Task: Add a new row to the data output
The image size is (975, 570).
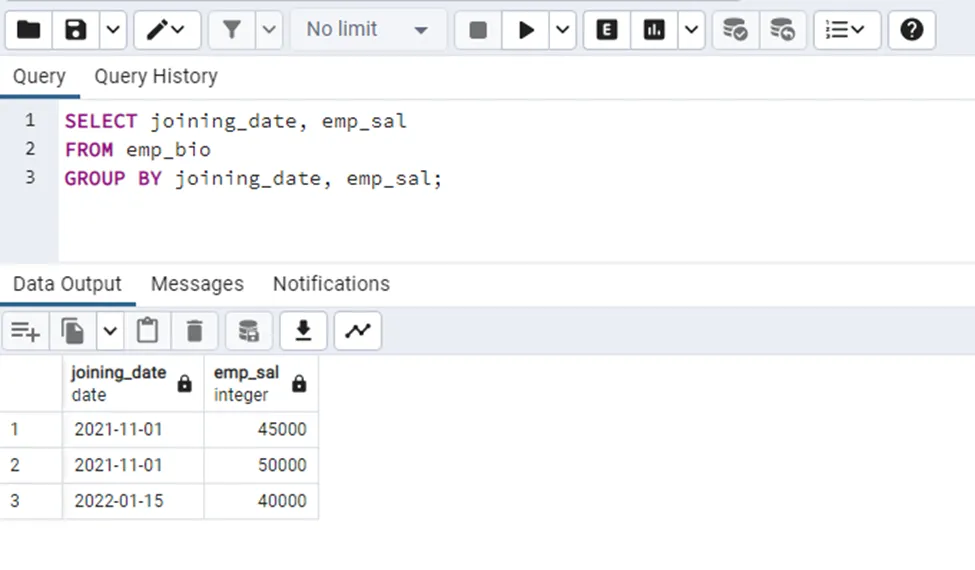Action: click(x=26, y=331)
